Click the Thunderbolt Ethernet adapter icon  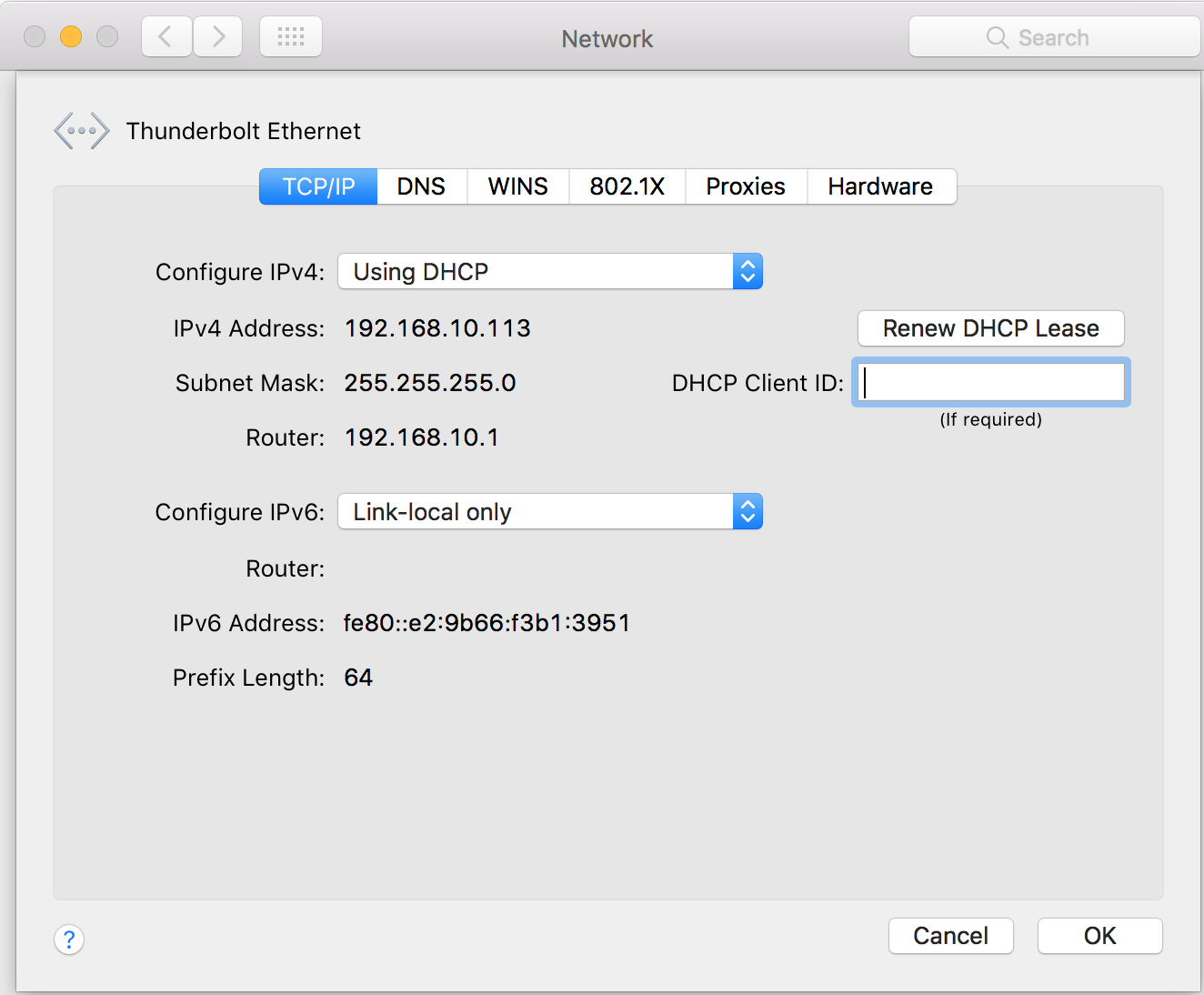(x=81, y=130)
